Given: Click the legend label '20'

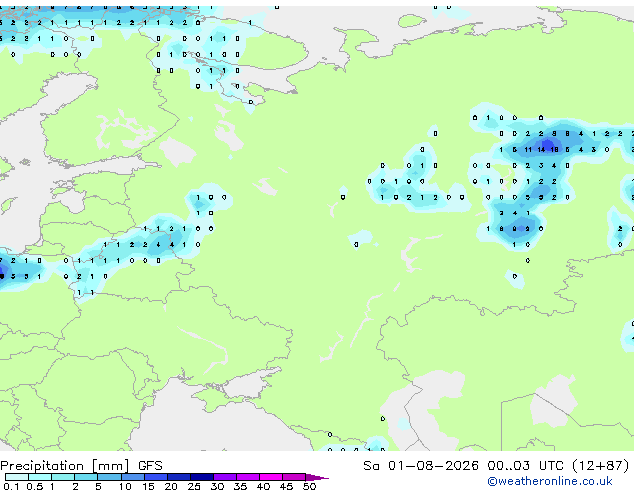Looking at the screenshot, I should click(x=171, y=486).
